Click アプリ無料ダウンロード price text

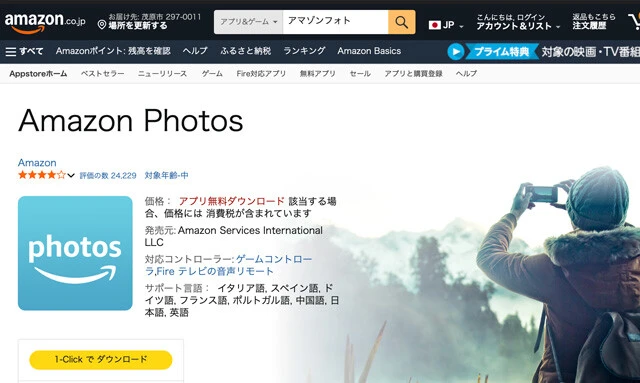coord(231,201)
